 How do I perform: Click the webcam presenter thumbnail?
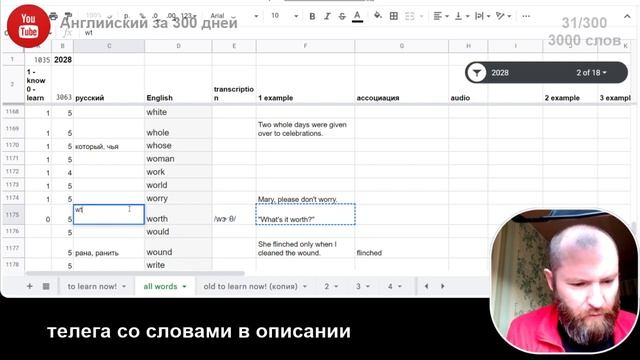click(x=564, y=281)
